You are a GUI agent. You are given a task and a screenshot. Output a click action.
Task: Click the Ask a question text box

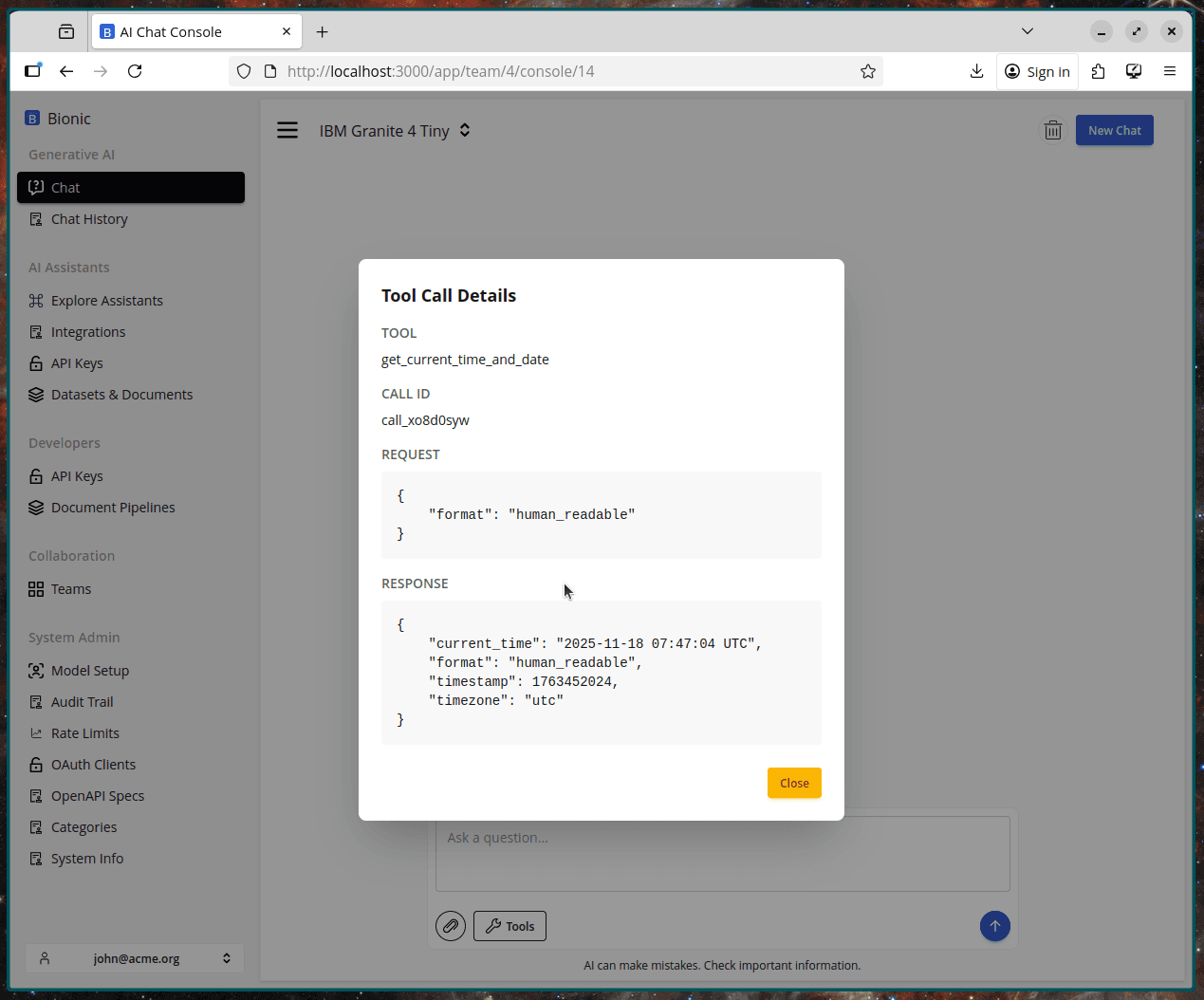click(x=721, y=853)
